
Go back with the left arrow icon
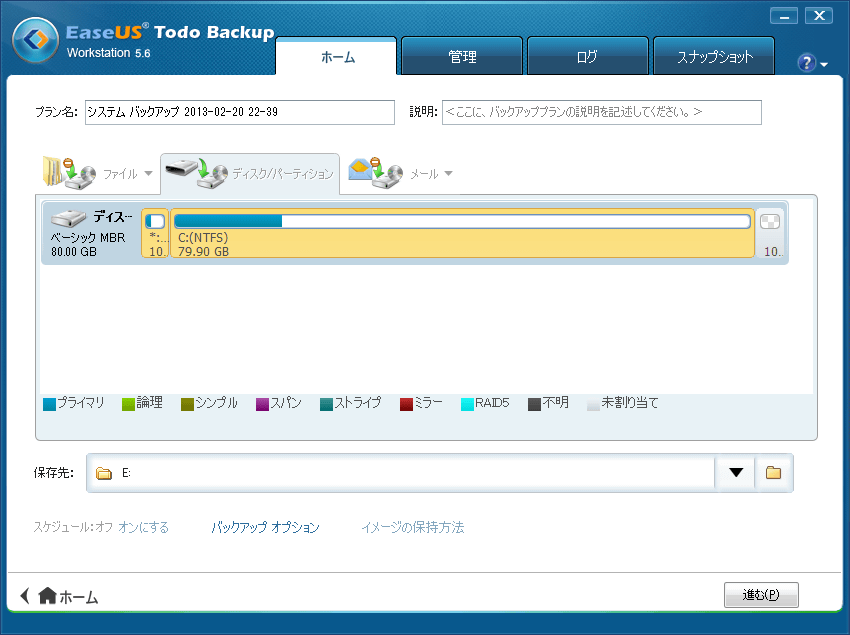click(25, 595)
